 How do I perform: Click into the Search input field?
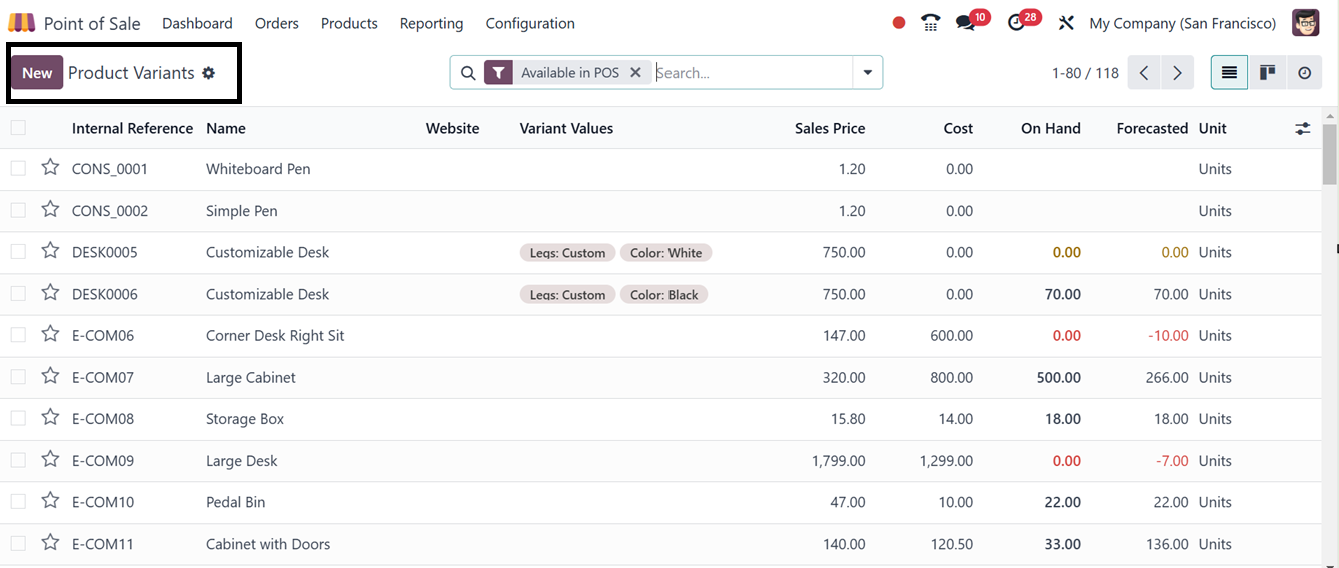click(x=750, y=73)
